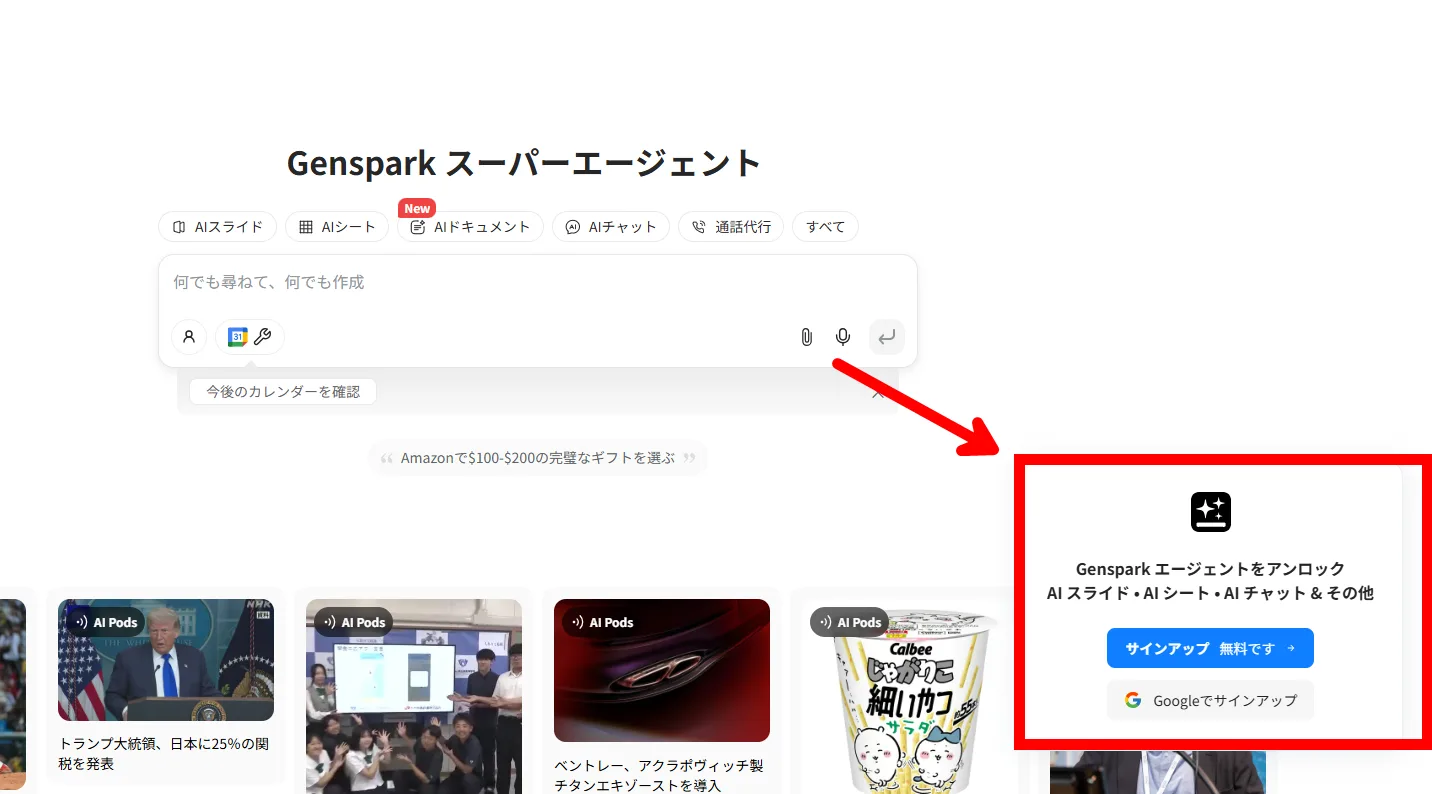Click the サインアップ 無料です button

(1210, 648)
